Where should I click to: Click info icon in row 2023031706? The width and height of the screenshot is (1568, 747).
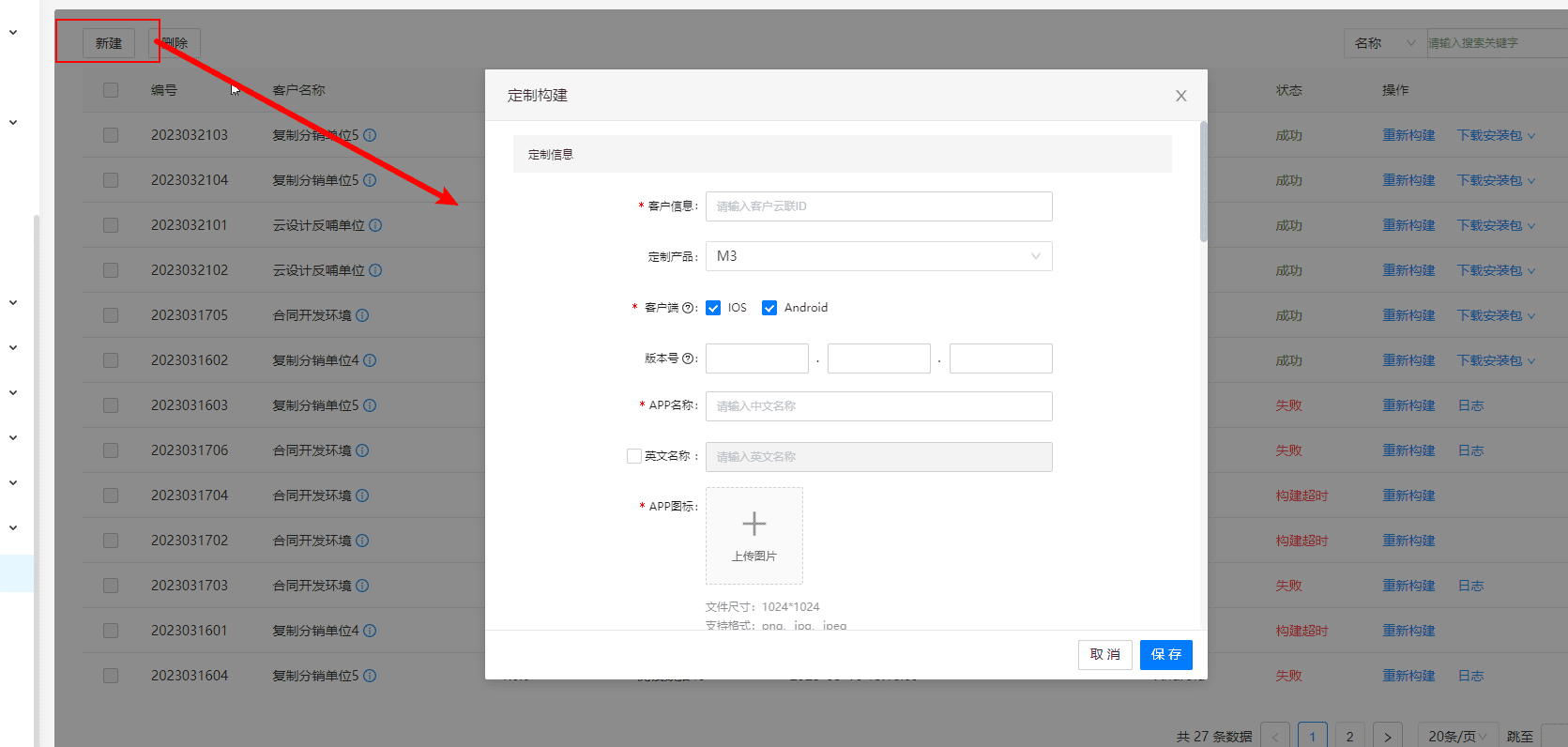click(362, 450)
